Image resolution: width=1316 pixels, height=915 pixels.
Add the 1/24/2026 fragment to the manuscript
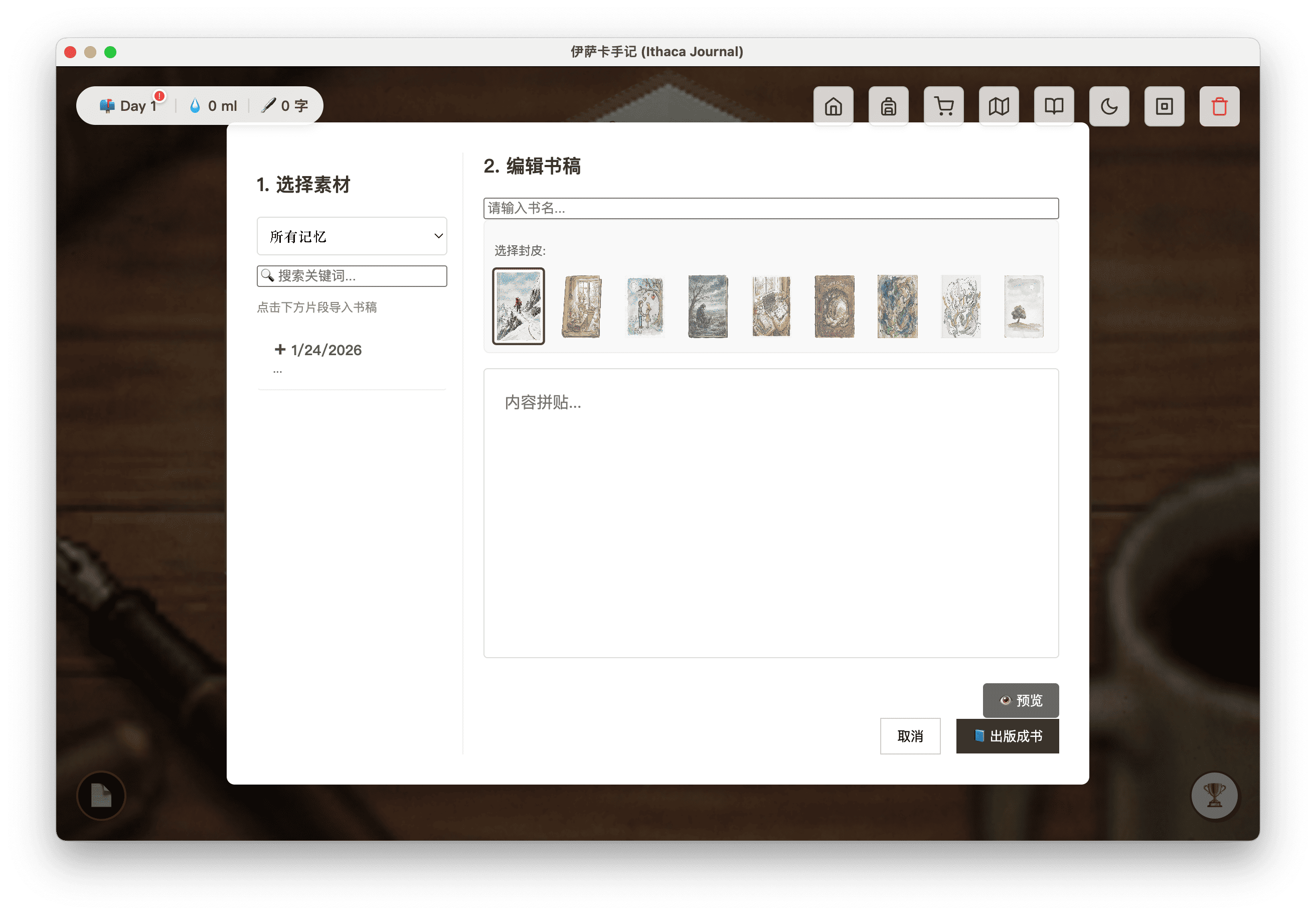(319, 350)
